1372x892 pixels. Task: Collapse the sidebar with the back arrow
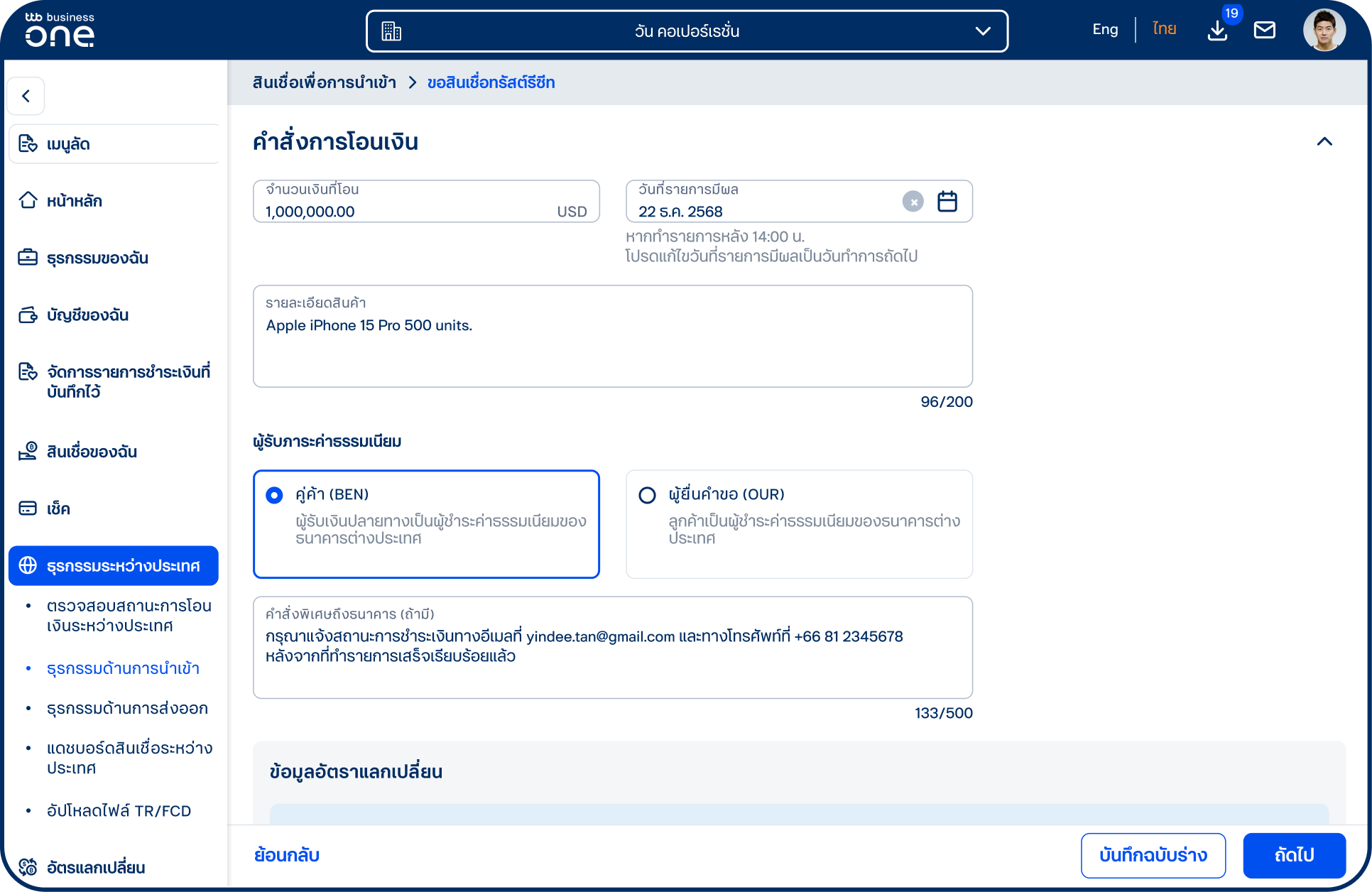(26, 96)
